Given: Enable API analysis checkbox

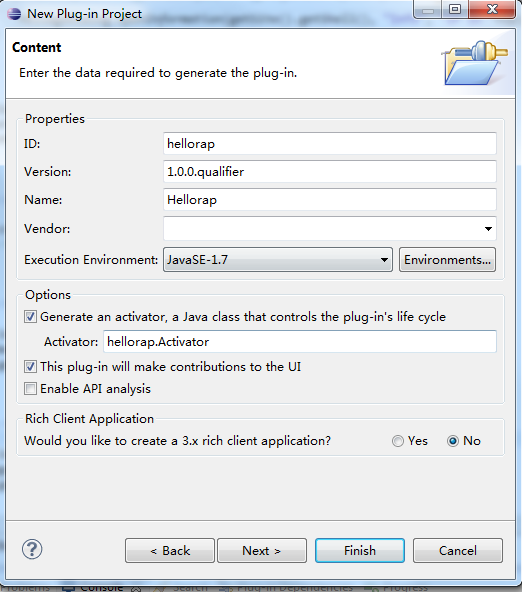Looking at the screenshot, I should [30, 388].
